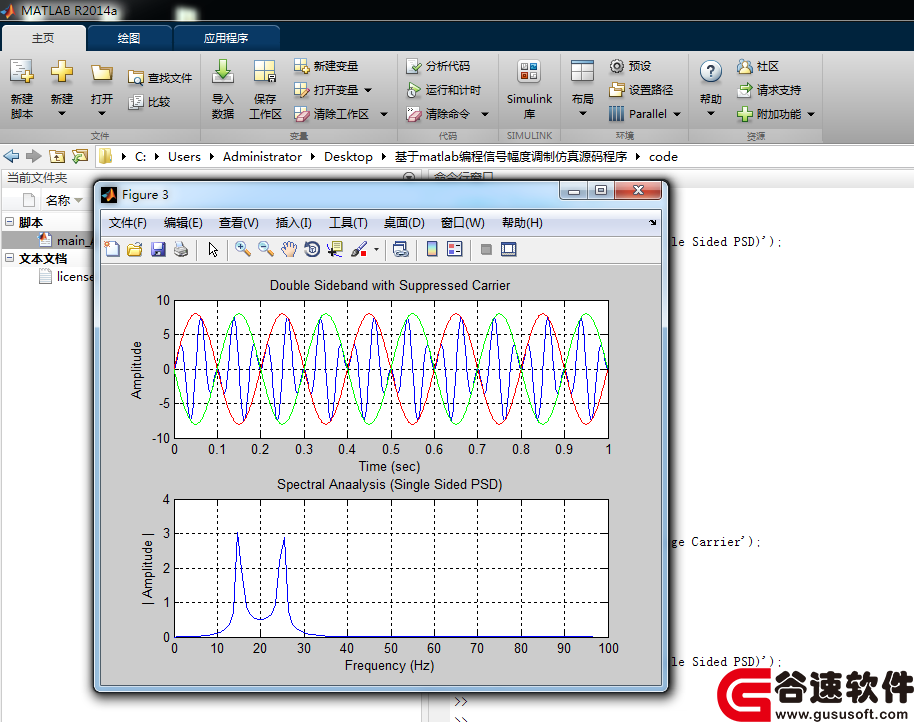Open 文件(F) menu in Figure 3
This screenshot has height=722, width=914.
[128, 223]
